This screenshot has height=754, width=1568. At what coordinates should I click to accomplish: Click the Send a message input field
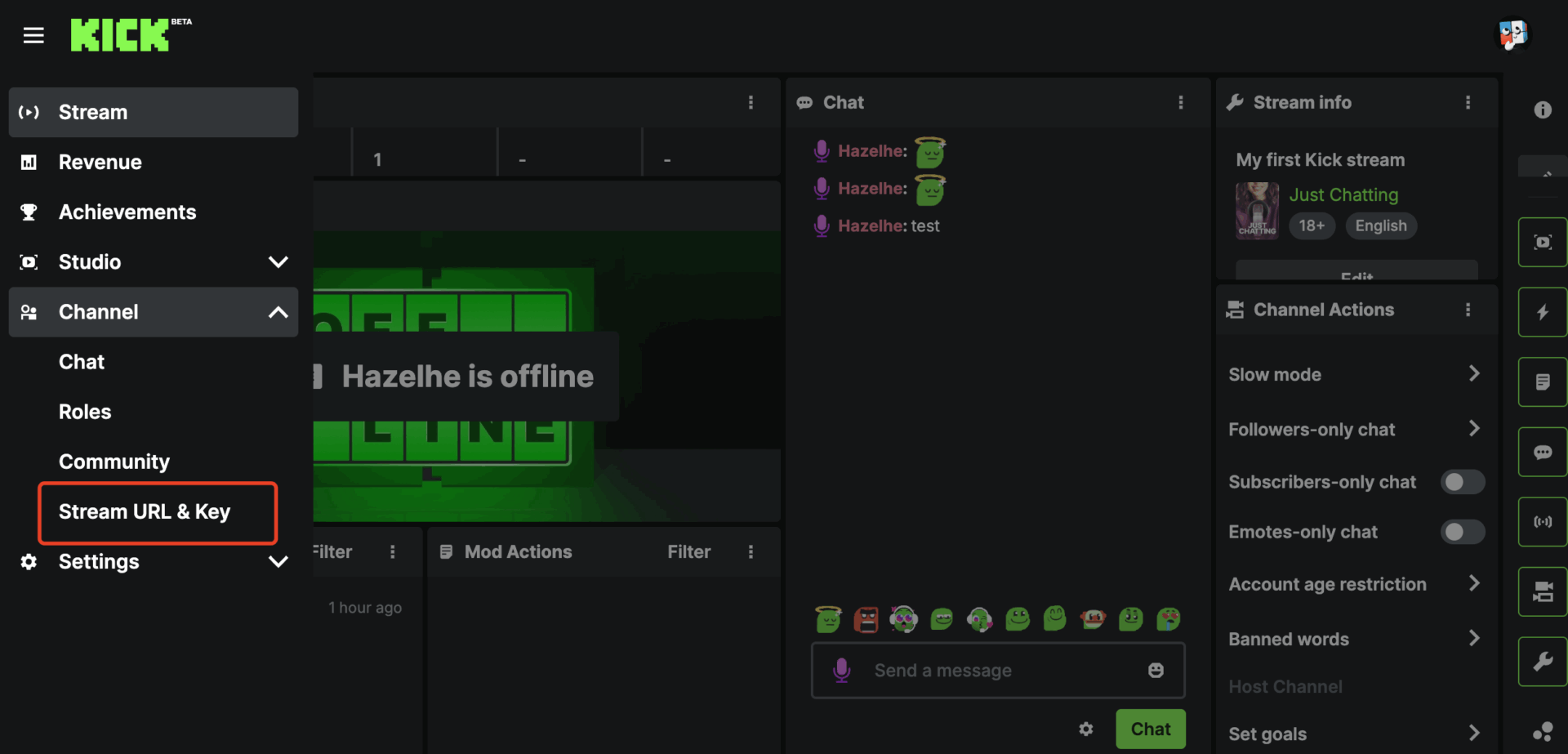tap(980, 670)
